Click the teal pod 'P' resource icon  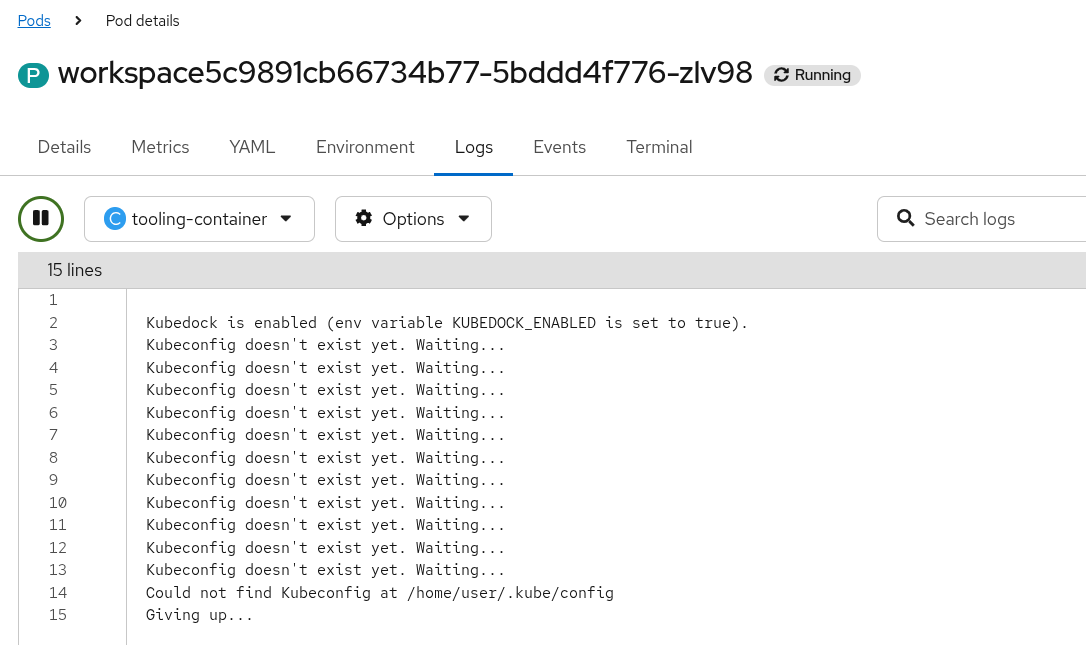33,75
